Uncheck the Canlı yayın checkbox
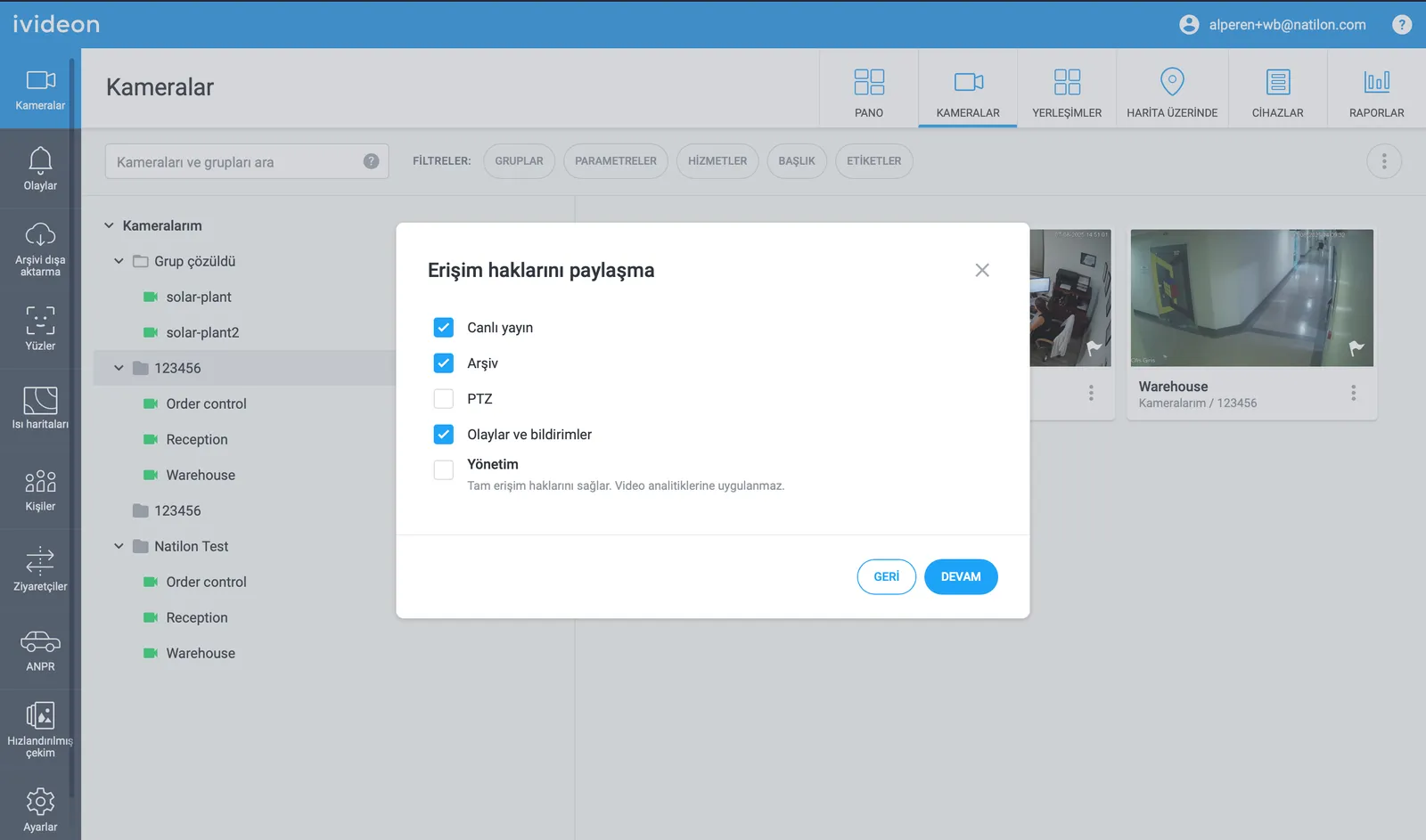 pos(444,328)
